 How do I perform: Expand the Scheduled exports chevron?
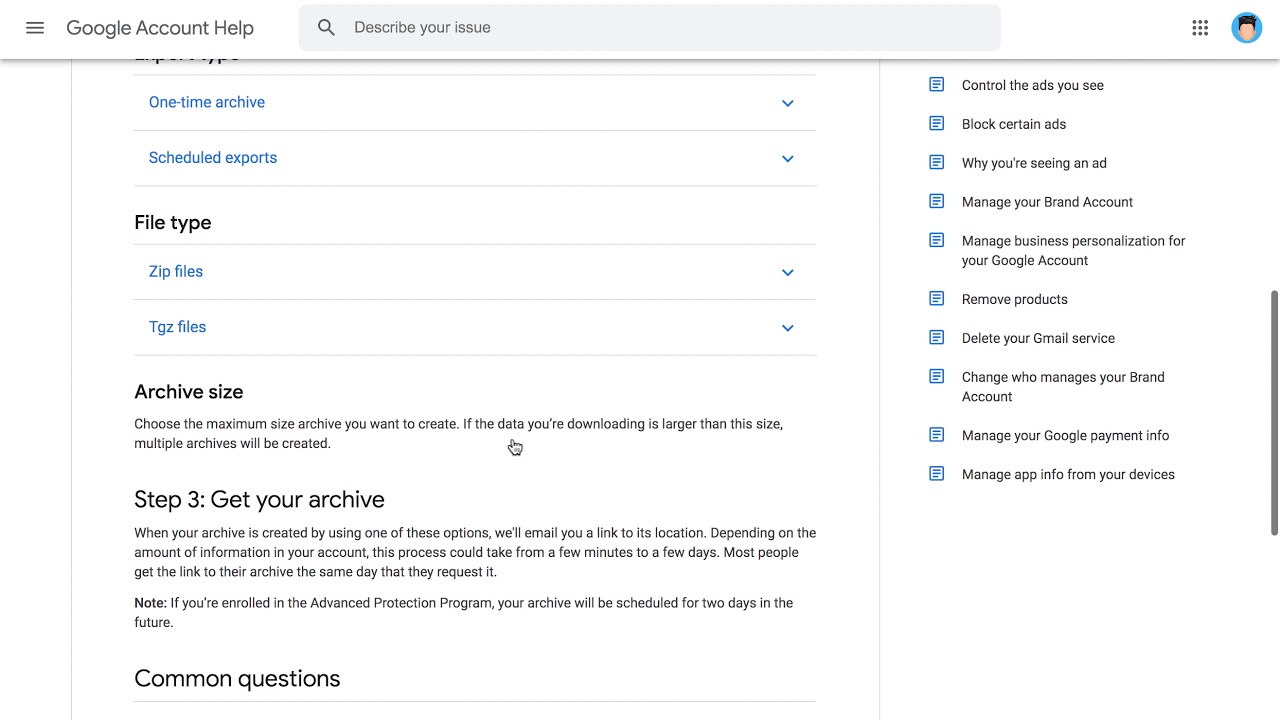(788, 159)
